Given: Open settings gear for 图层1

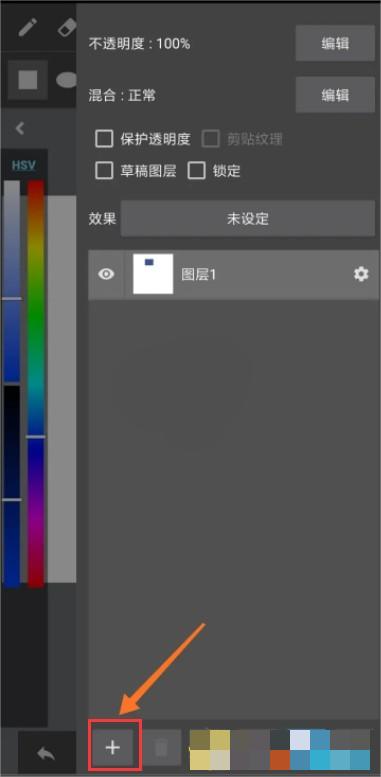Looking at the screenshot, I should [361, 274].
